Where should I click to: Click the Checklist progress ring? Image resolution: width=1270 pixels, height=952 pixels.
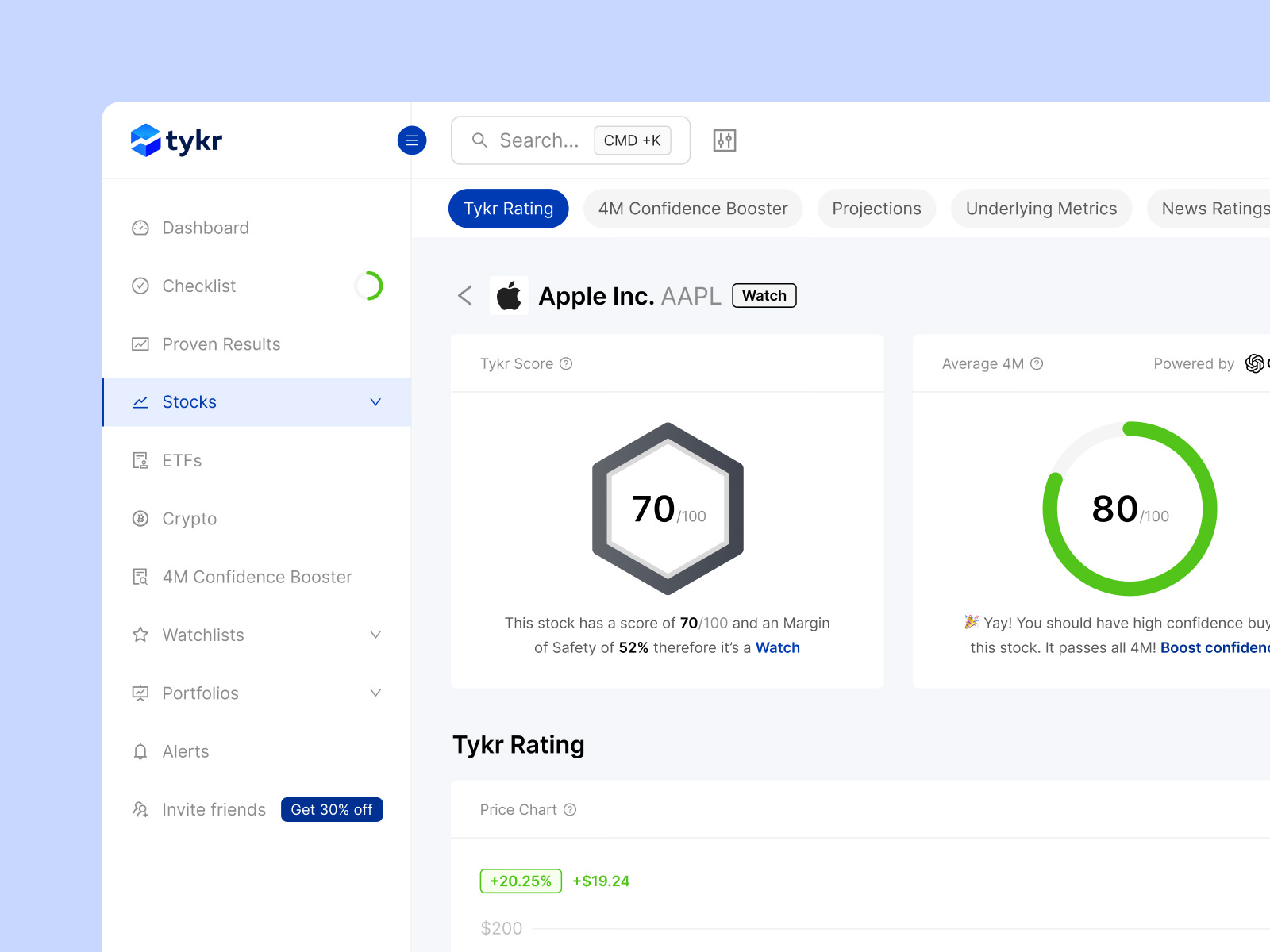coord(368,286)
